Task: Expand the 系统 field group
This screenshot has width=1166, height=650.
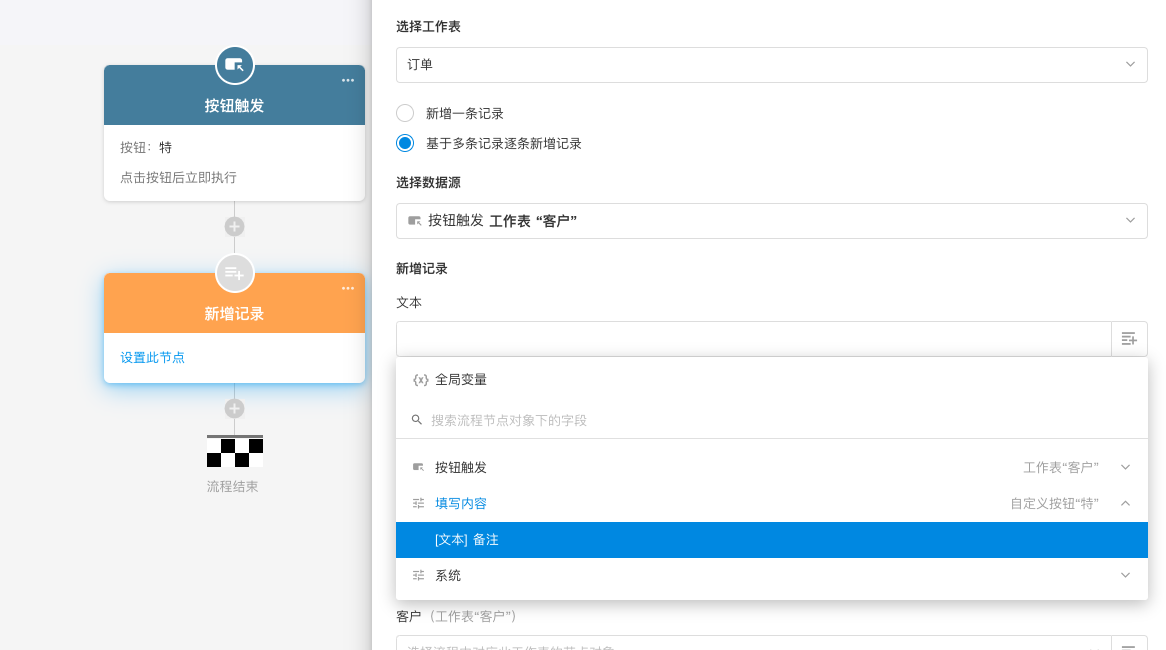Action: 1125,575
